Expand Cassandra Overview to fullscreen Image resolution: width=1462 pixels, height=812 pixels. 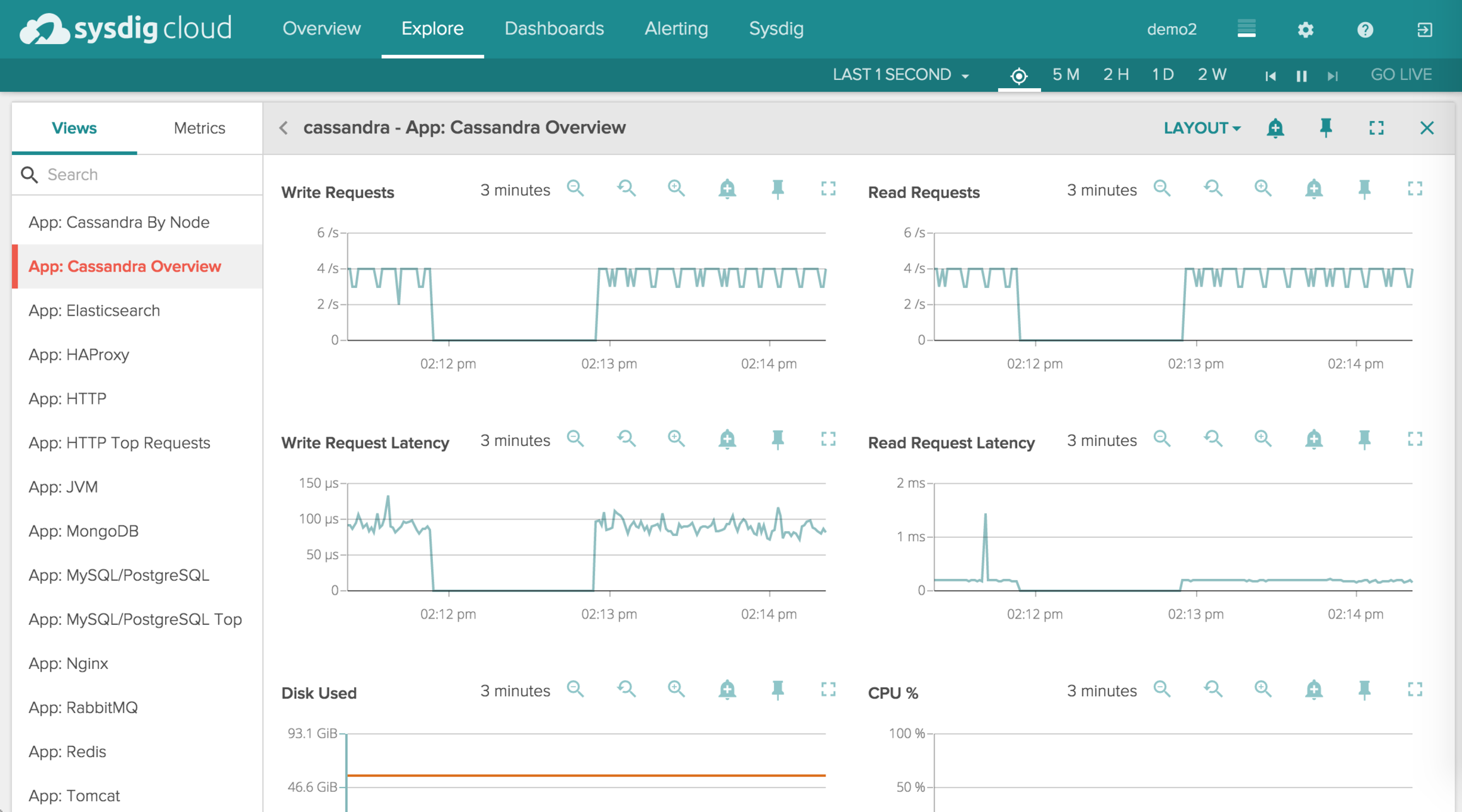click(x=1376, y=128)
